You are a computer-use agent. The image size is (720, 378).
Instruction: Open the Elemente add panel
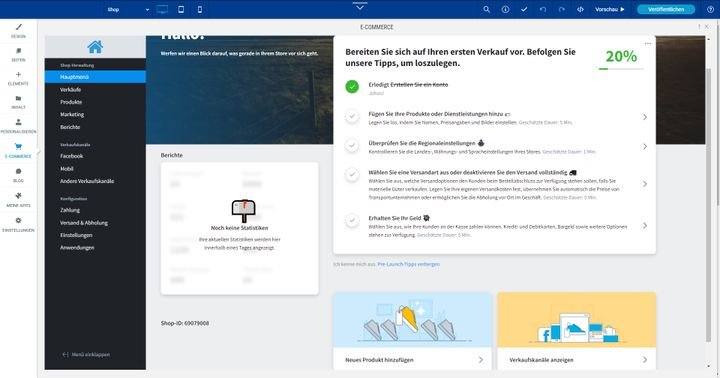(18, 78)
